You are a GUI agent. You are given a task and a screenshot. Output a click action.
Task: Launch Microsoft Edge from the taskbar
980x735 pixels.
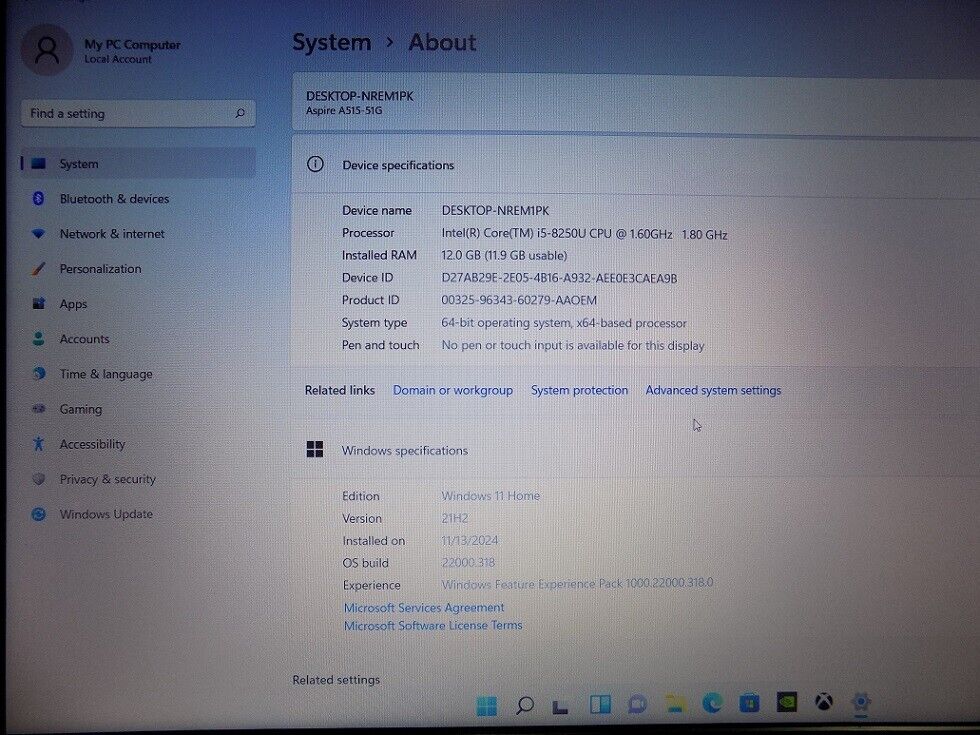(712, 703)
